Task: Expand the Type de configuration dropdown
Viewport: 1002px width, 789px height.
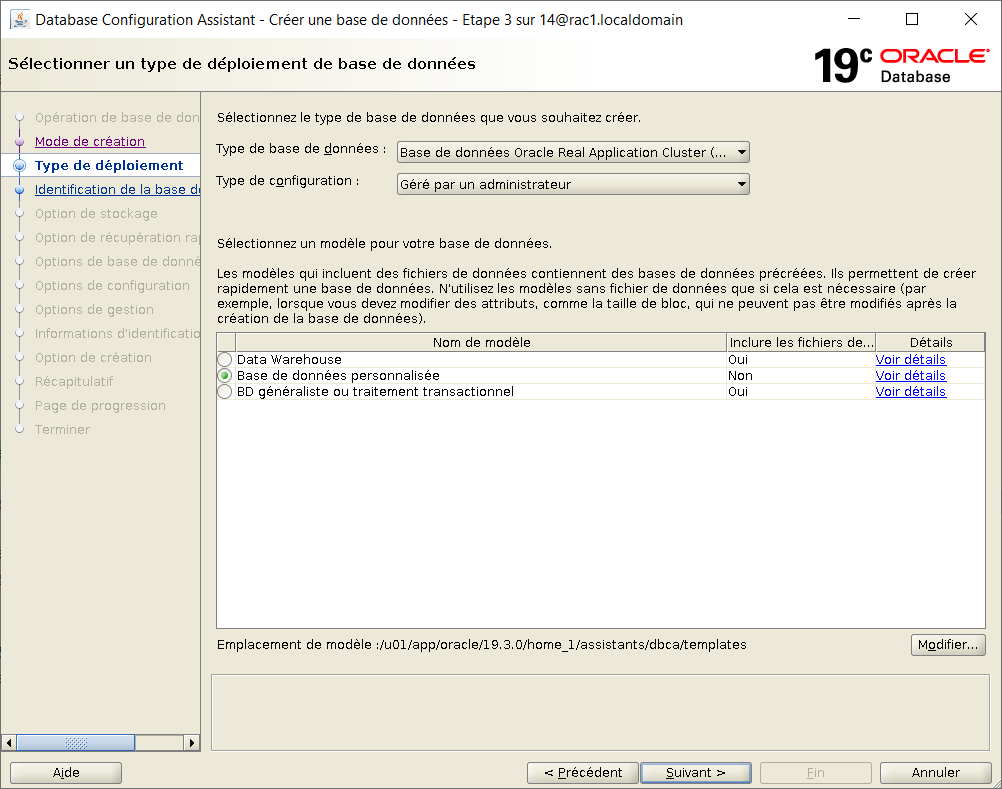Action: tap(573, 184)
